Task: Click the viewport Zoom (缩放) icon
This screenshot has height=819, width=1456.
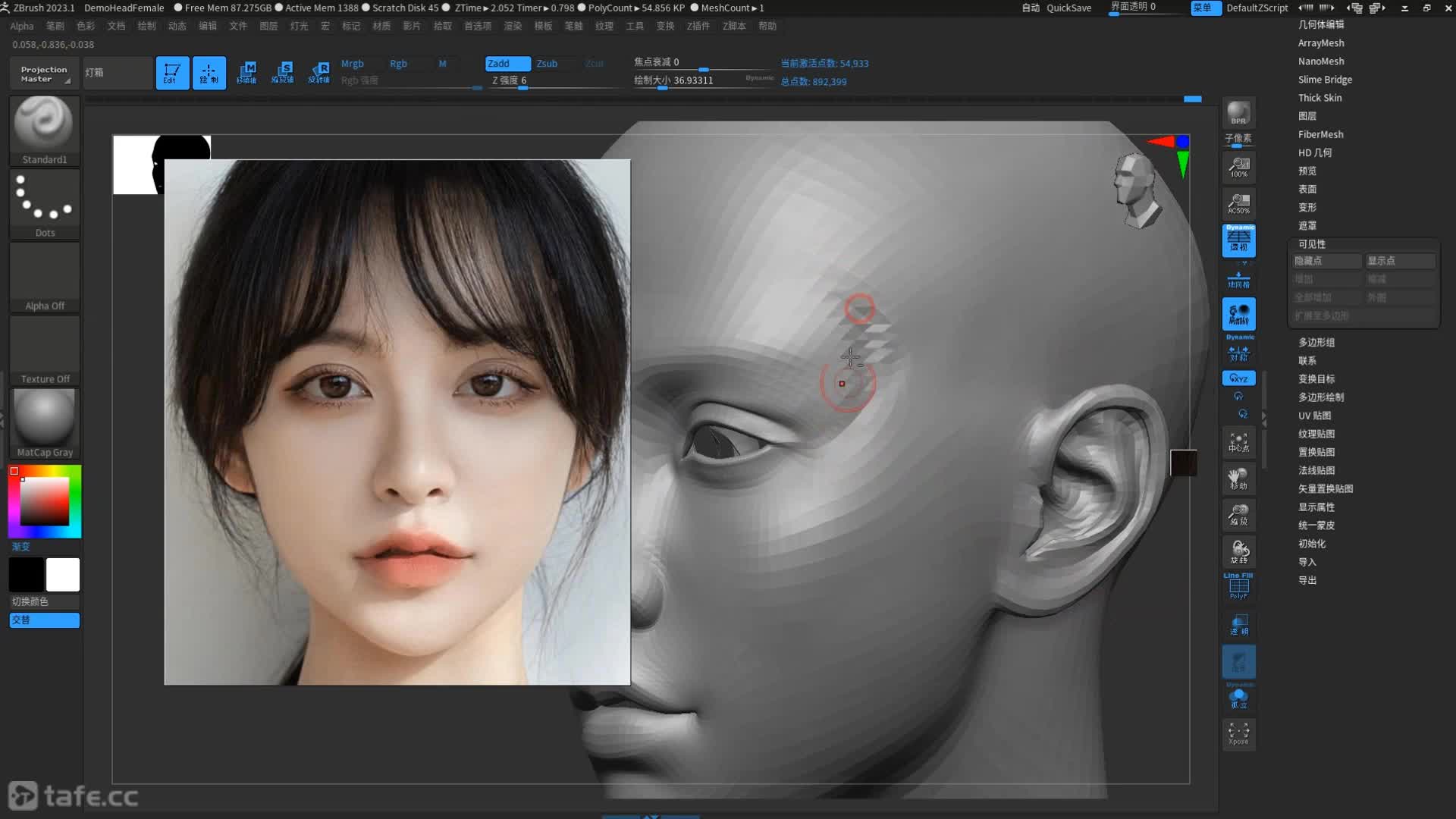Action: [1238, 515]
